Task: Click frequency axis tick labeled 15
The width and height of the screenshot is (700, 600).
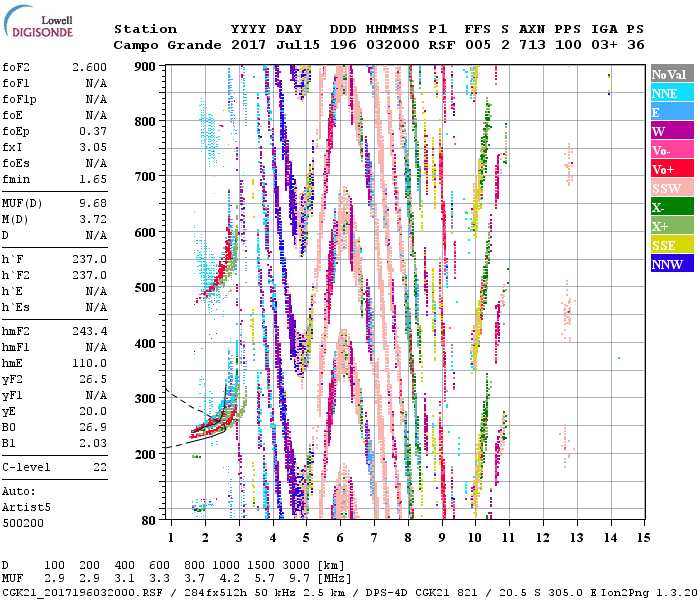Action: (643, 537)
